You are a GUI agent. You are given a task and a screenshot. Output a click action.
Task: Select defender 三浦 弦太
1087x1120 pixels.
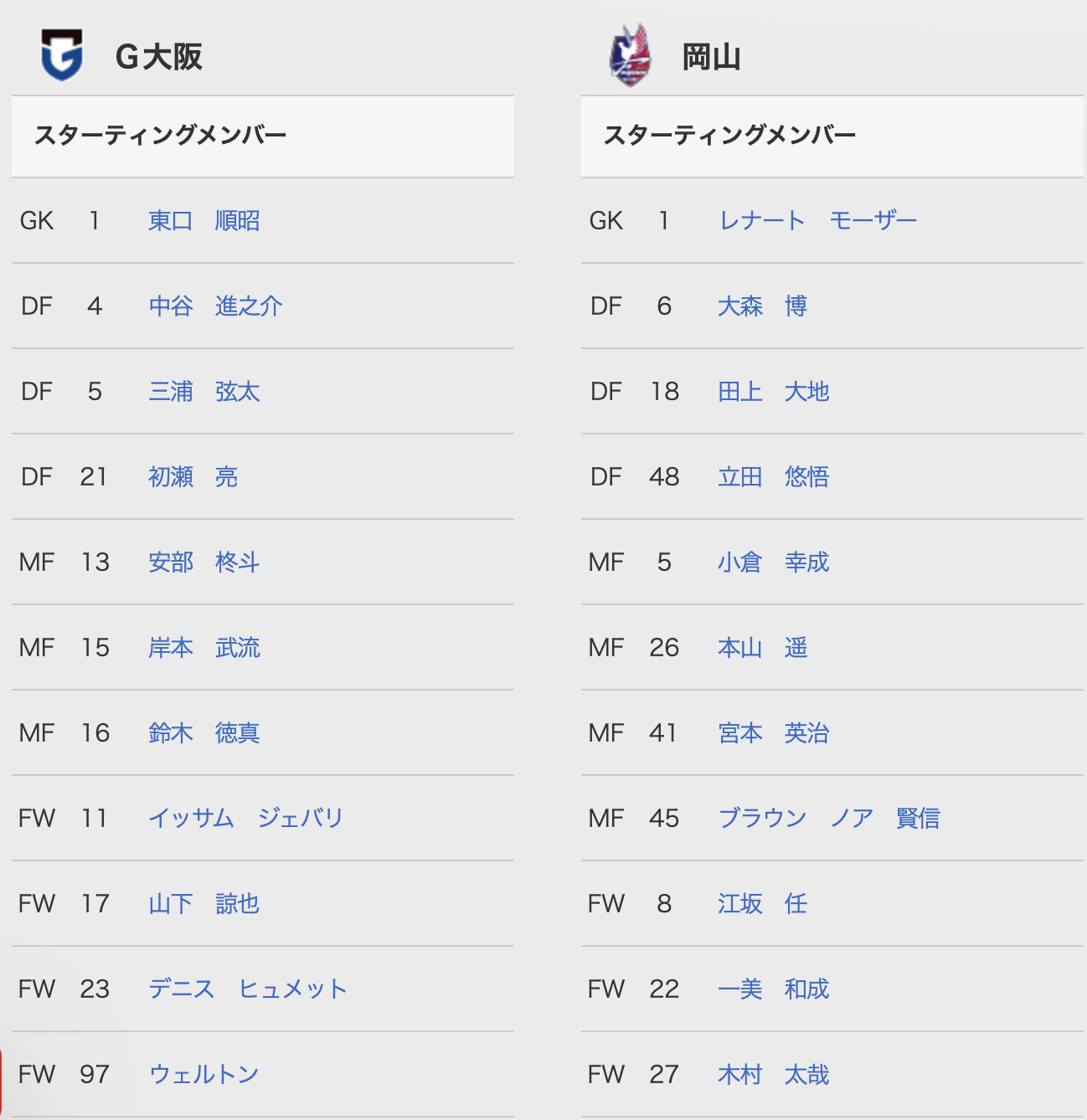click(x=203, y=392)
